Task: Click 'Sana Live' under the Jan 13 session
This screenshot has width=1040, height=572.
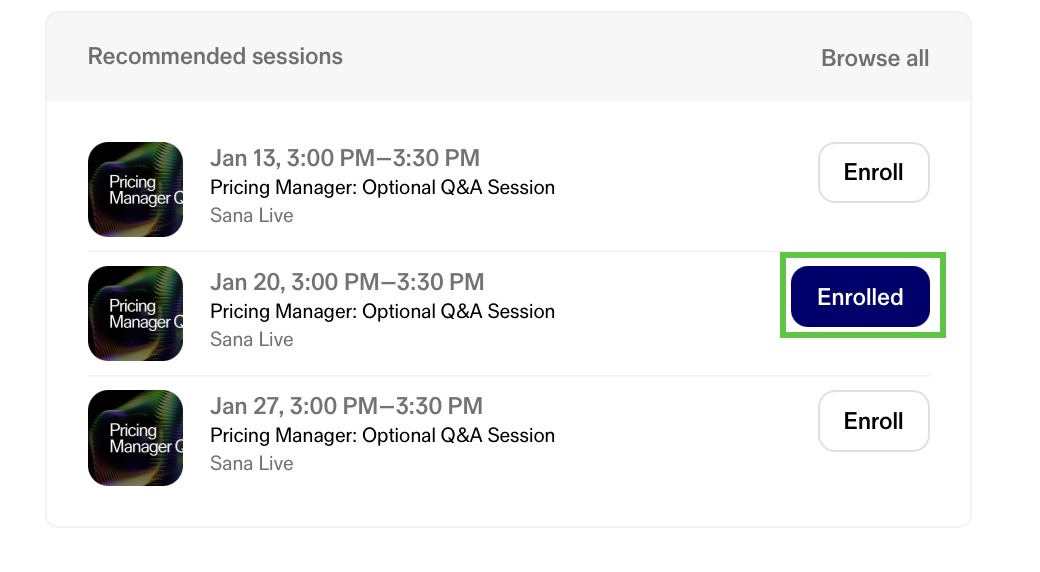Action: pyautogui.click(x=251, y=215)
